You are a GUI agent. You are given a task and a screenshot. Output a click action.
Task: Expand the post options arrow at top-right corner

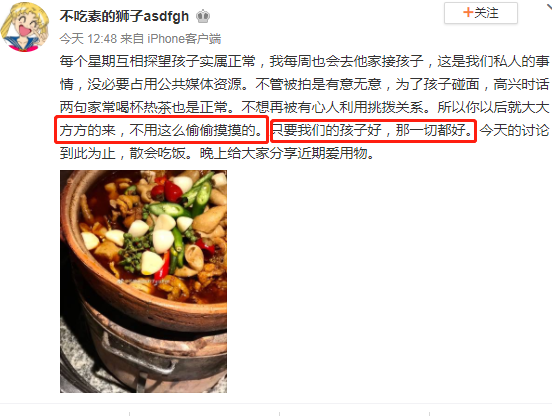pos(548,6)
